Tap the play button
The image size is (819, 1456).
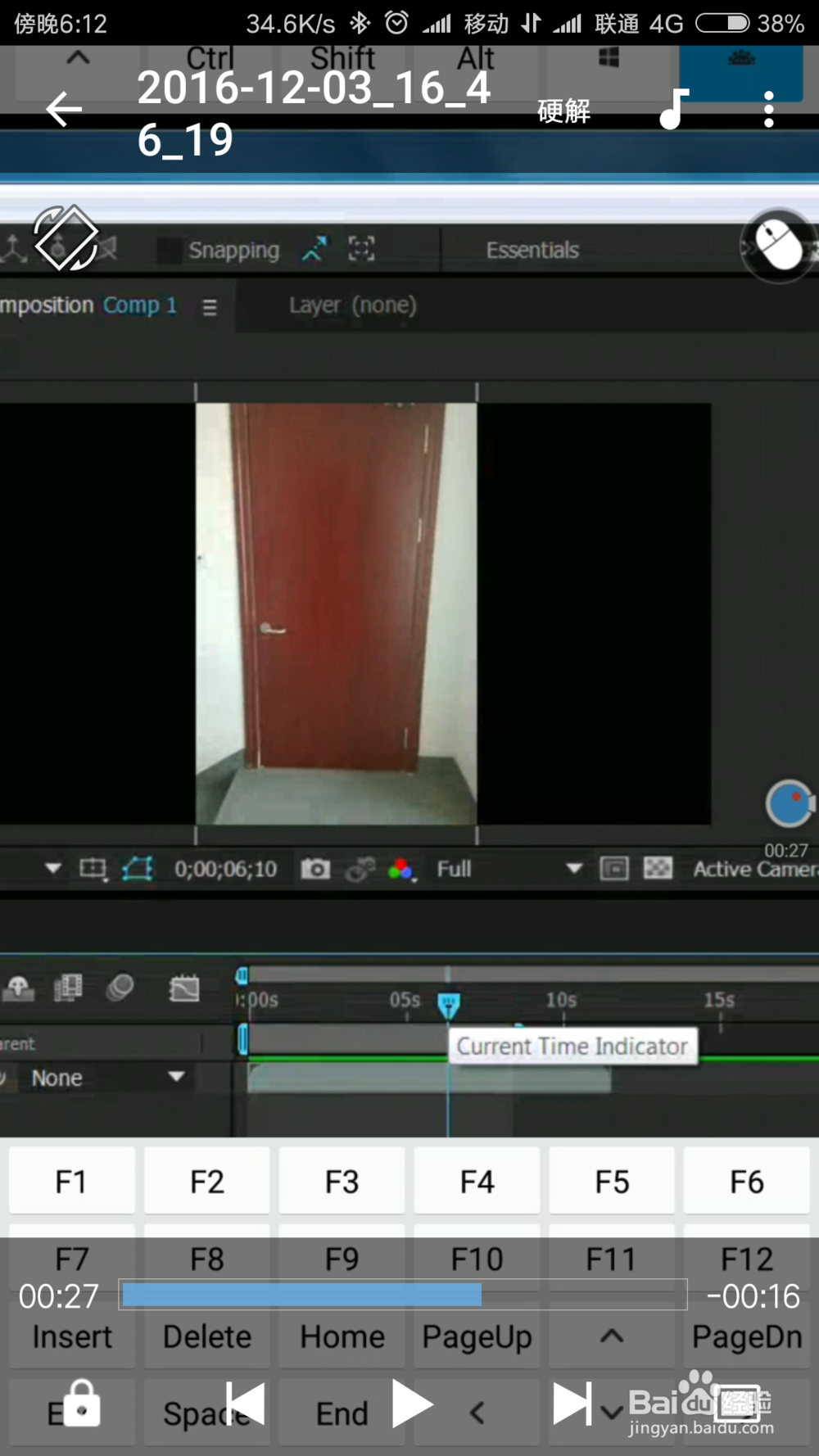click(412, 1404)
